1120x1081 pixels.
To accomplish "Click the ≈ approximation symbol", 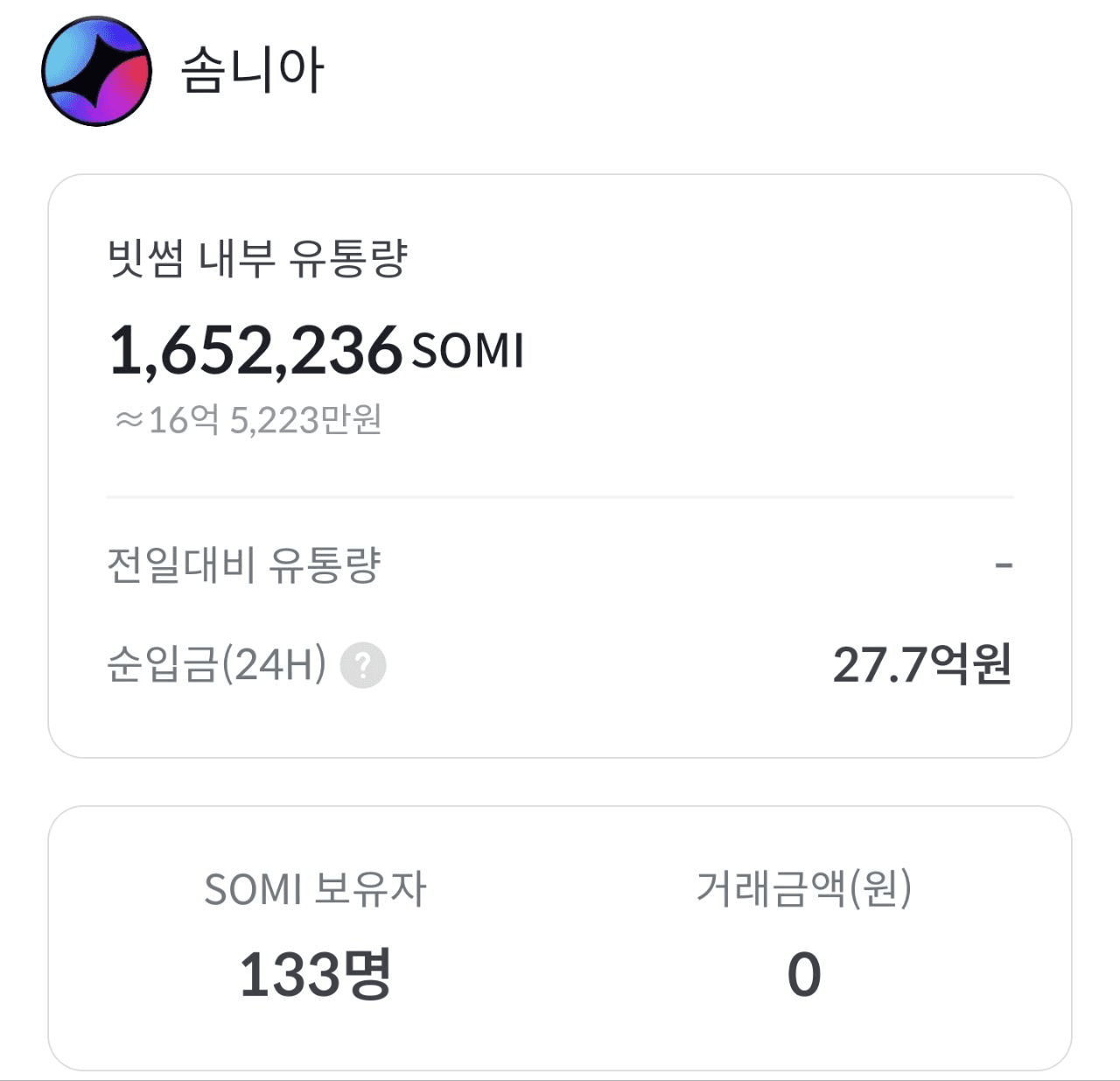I will click(129, 421).
